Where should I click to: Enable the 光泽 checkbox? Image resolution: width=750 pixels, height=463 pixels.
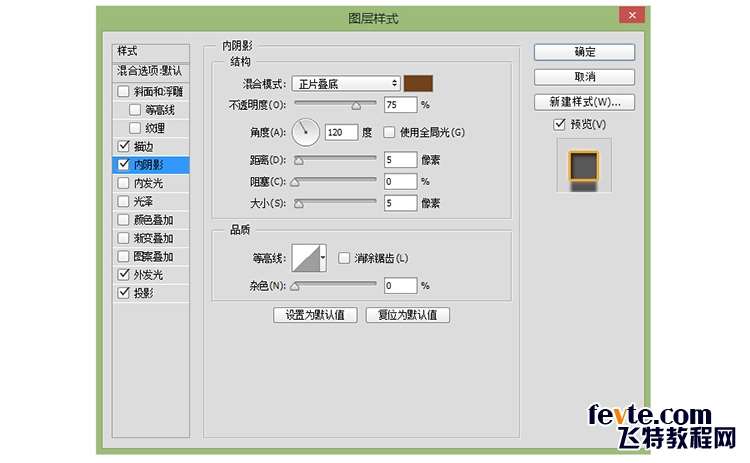pos(123,201)
